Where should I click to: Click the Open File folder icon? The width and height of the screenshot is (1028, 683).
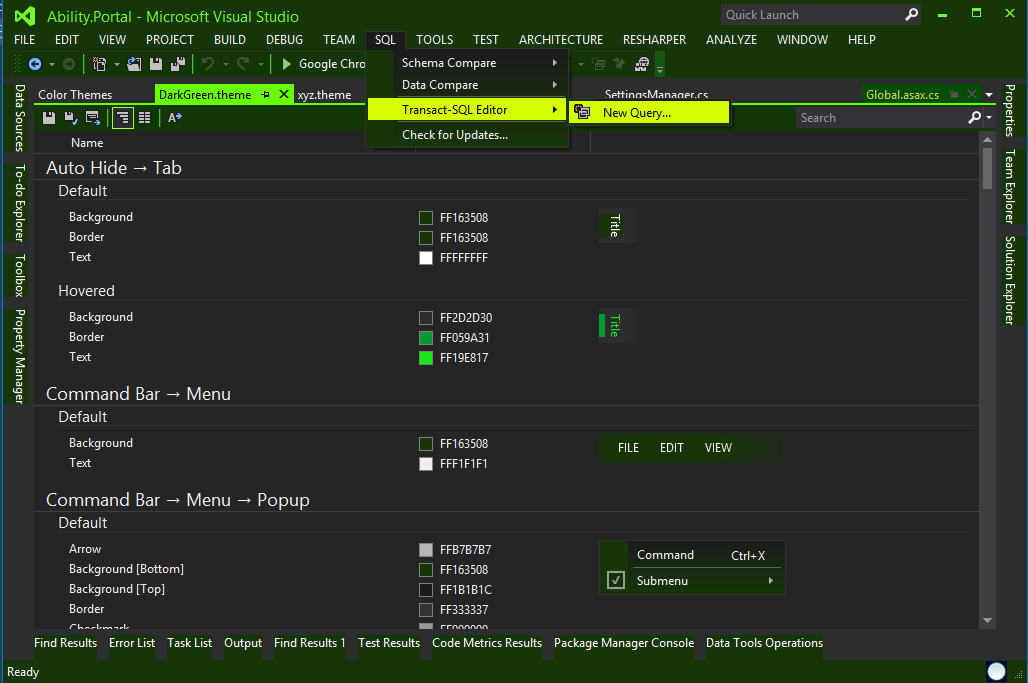pyautogui.click(x=134, y=64)
